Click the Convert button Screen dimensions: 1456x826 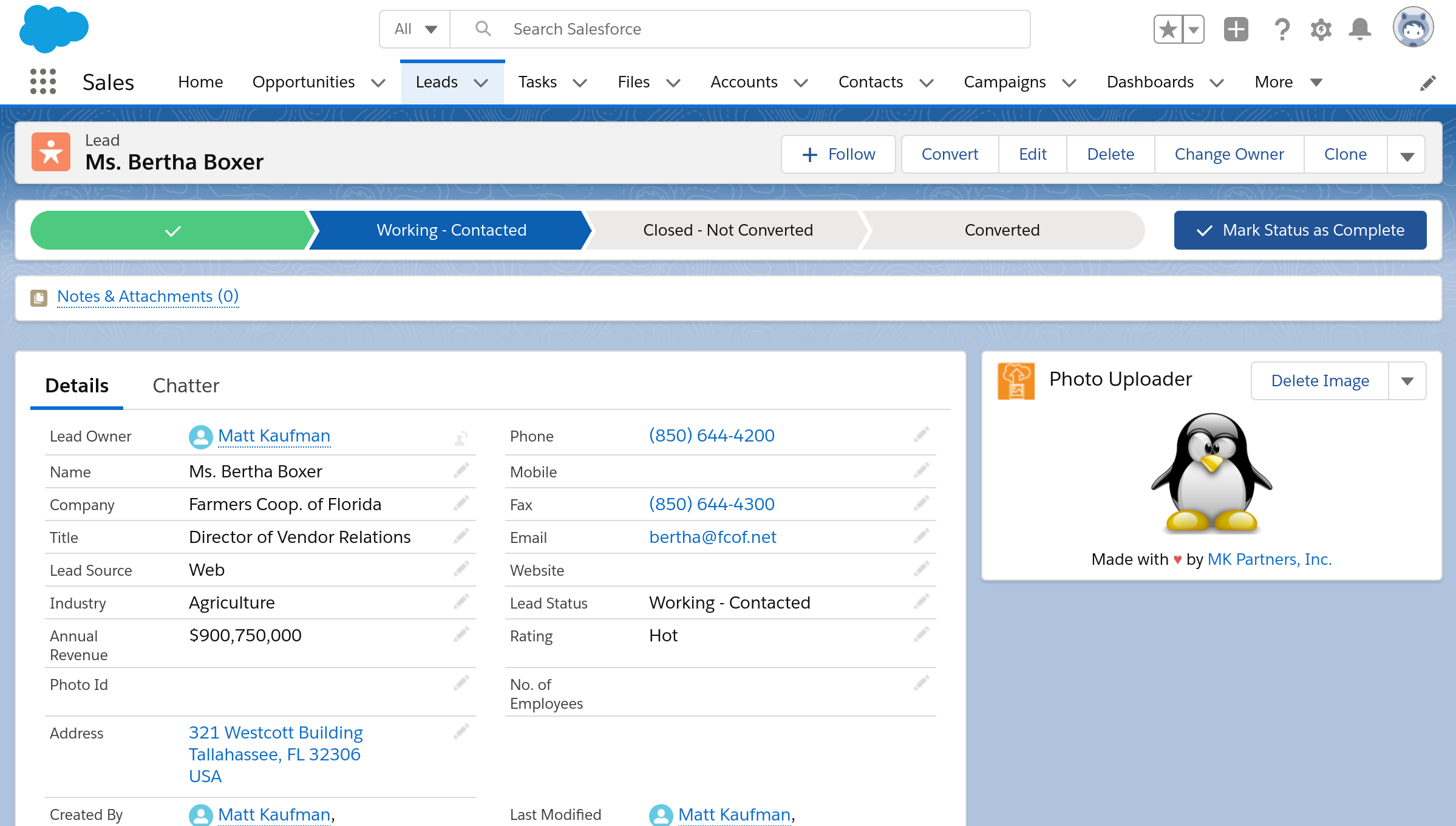click(x=950, y=154)
